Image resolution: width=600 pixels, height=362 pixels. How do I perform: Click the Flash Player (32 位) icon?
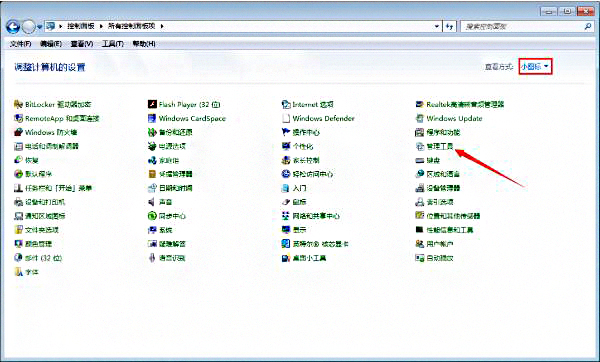(152, 104)
